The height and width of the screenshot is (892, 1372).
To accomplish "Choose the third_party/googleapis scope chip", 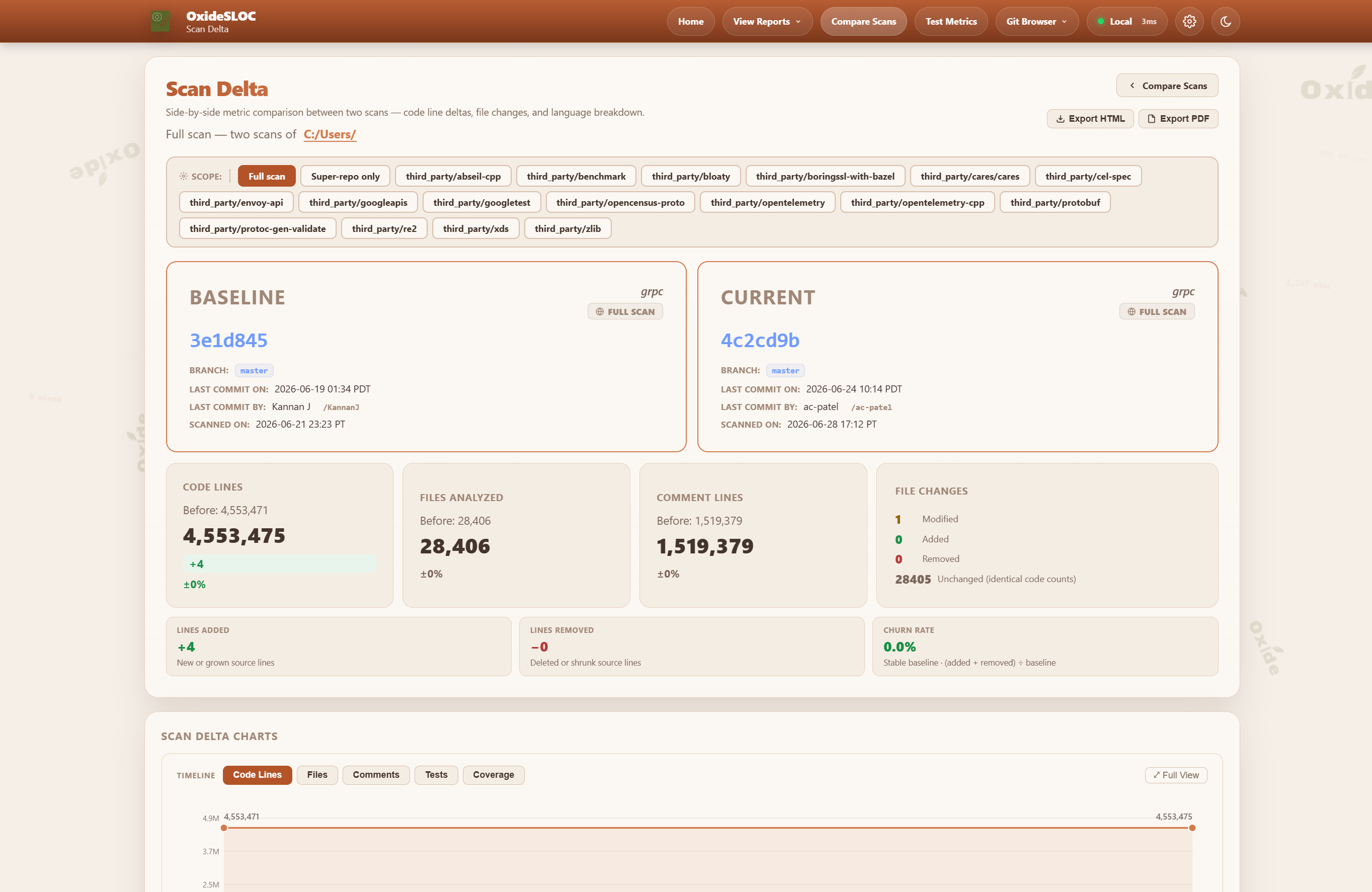I will (358, 202).
